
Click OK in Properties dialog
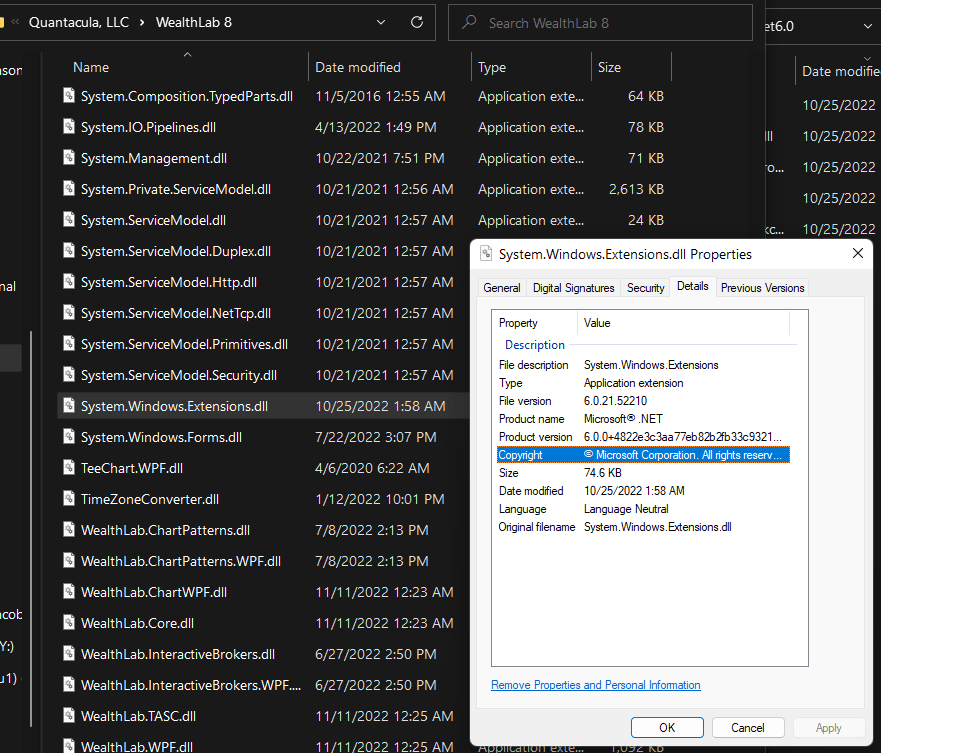point(667,727)
